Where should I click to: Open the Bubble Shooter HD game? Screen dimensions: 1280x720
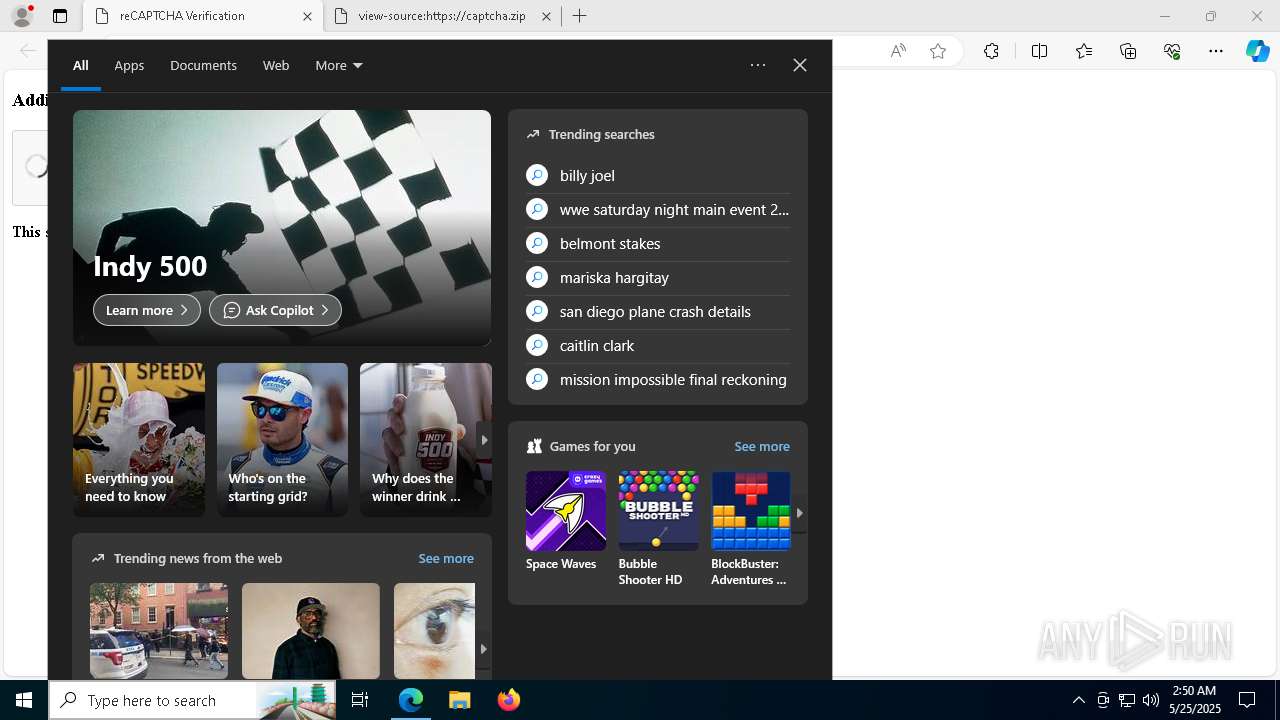point(658,529)
